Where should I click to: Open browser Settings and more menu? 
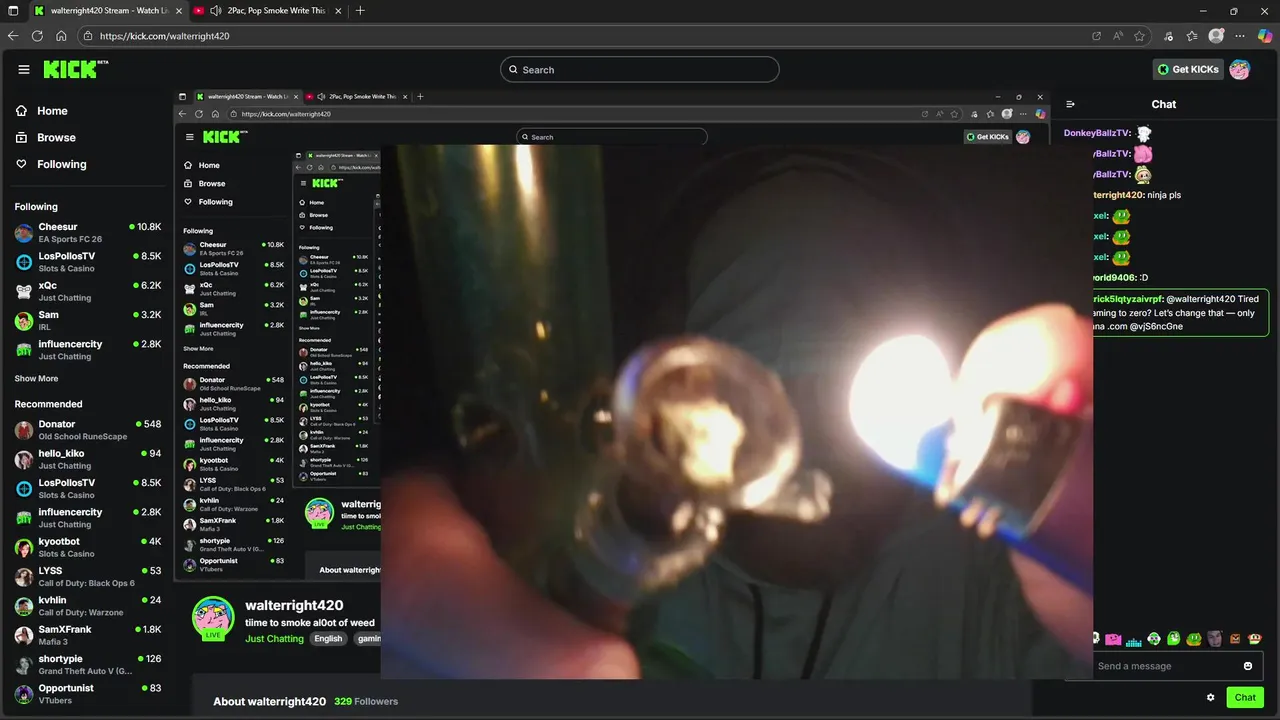pyautogui.click(x=1240, y=36)
